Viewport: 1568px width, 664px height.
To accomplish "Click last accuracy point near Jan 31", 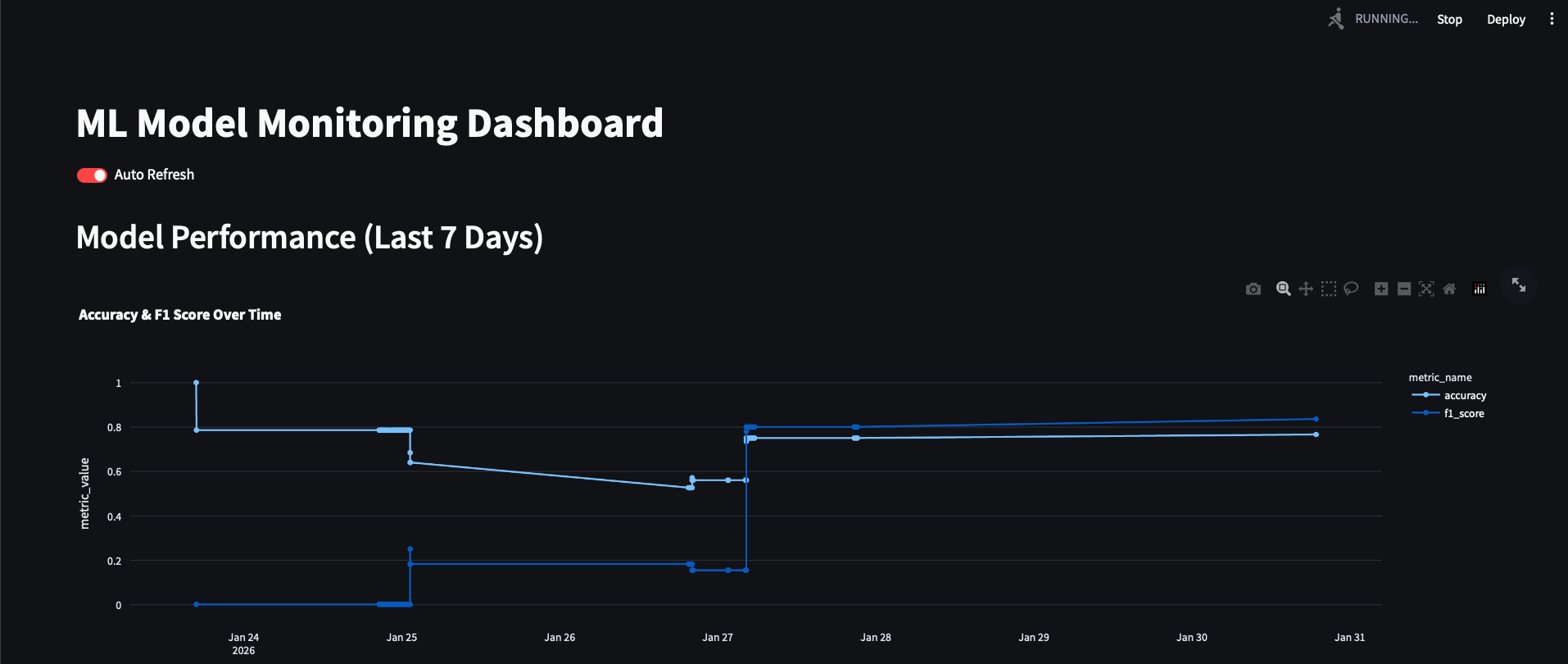I will coord(1316,434).
